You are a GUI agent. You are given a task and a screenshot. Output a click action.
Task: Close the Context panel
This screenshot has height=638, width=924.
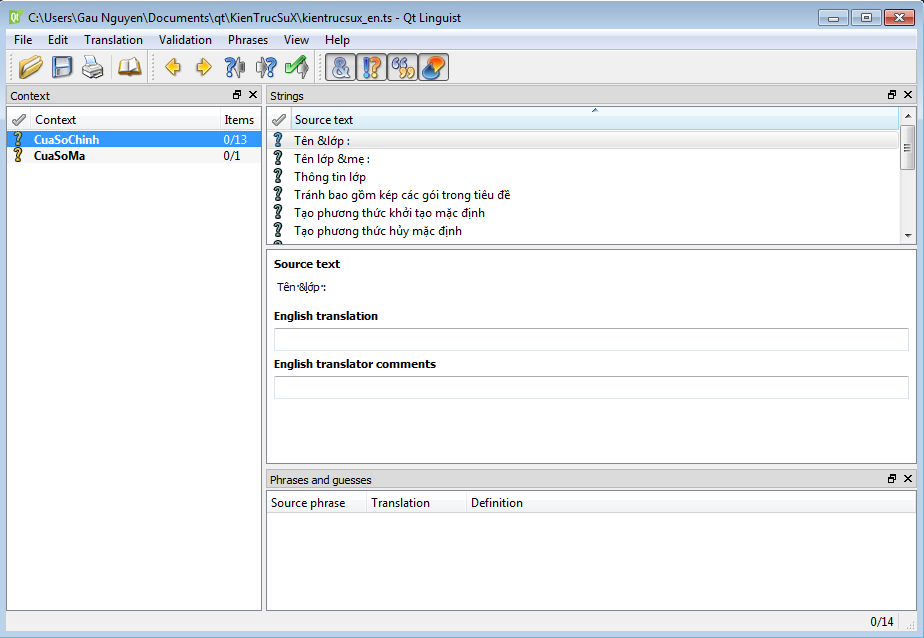click(x=253, y=95)
